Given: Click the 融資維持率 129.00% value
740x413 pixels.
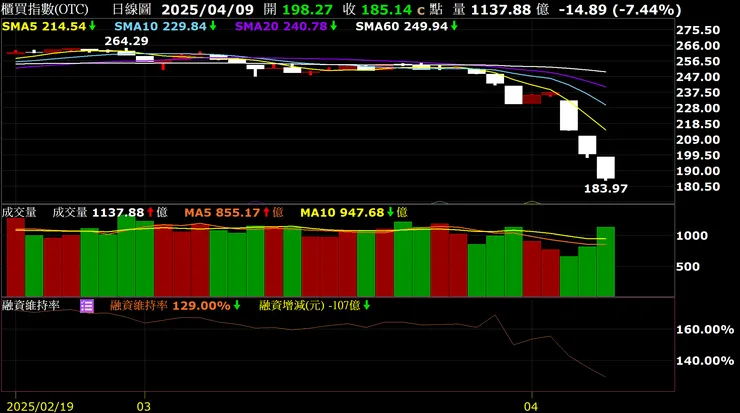Looking at the screenshot, I should click(x=175, y=306).
